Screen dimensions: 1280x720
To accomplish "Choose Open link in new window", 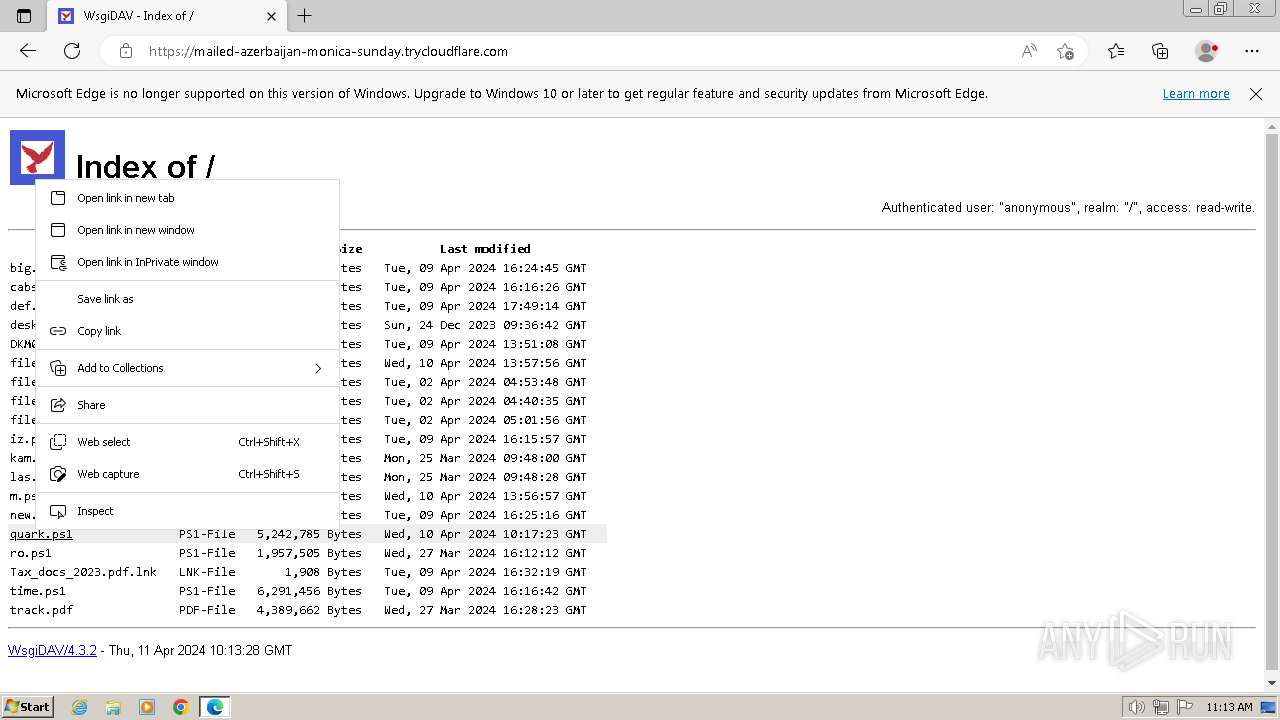I will coord(187,230).
